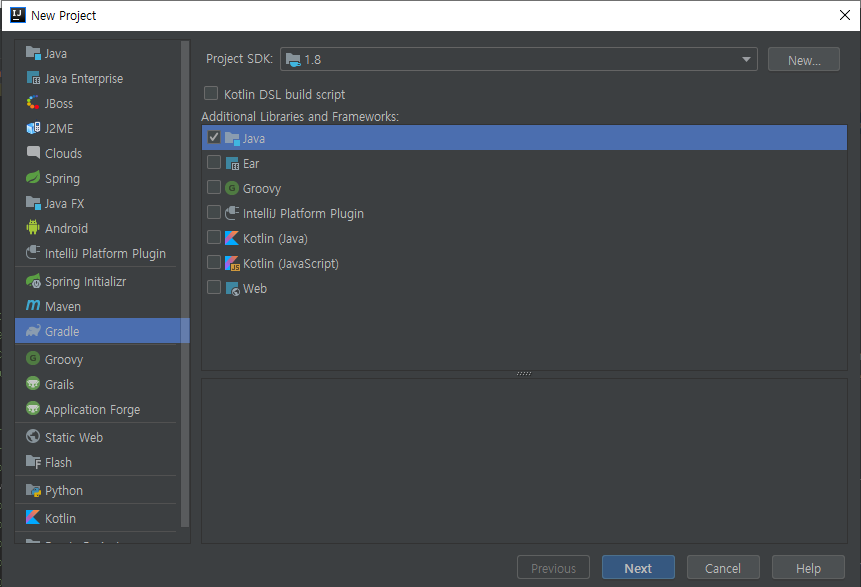The image size is (861, 587).
Task: Click the Next button
Action: (638, 568)
